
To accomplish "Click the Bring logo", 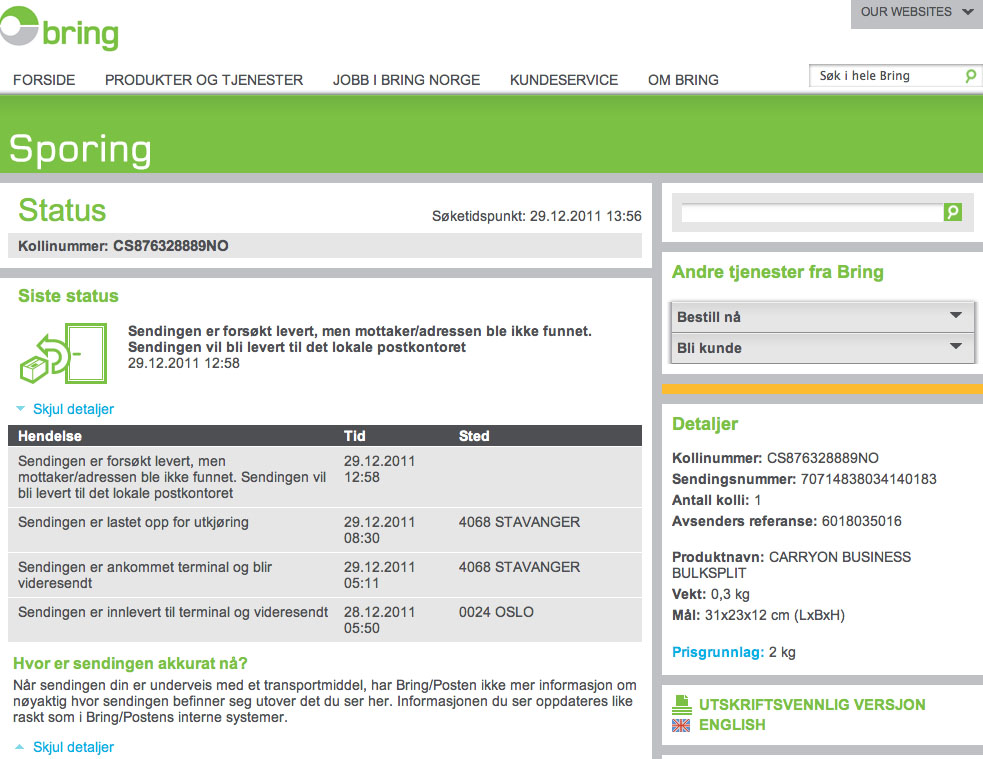I will click(59, 29).
